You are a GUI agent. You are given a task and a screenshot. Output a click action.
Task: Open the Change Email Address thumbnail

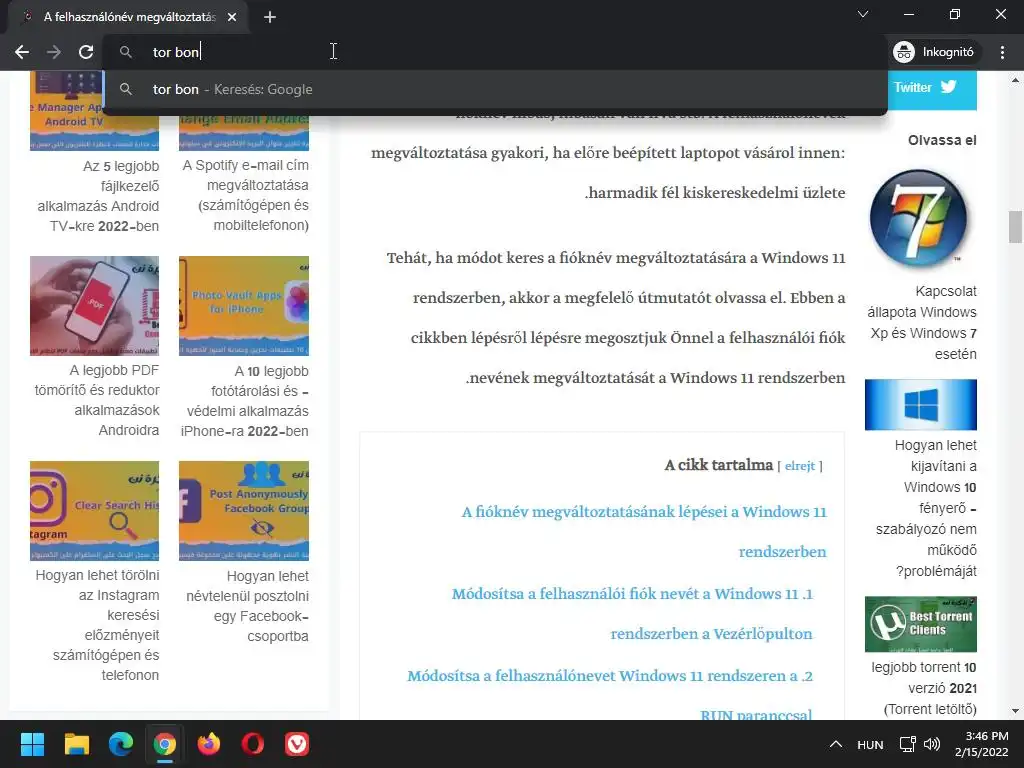click(x=244, y=131)
